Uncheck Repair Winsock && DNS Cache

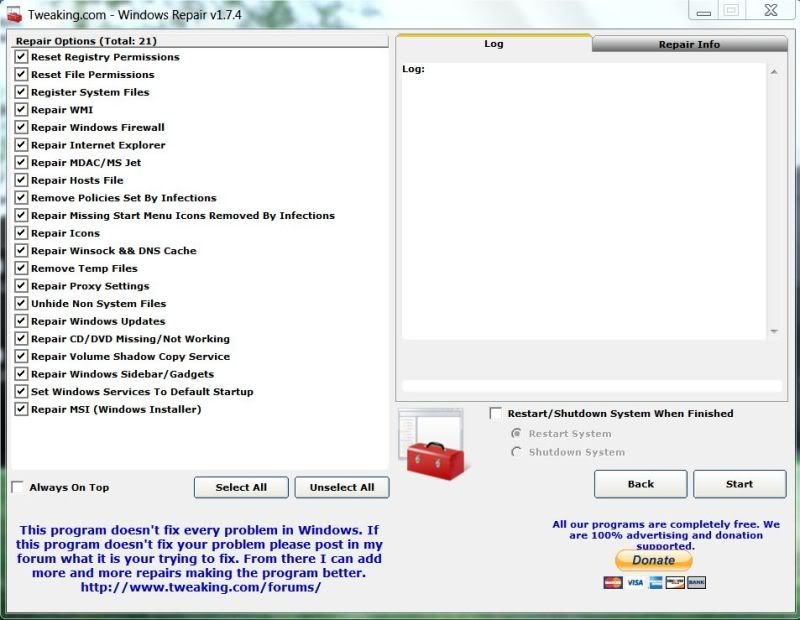tap(21, 250)
